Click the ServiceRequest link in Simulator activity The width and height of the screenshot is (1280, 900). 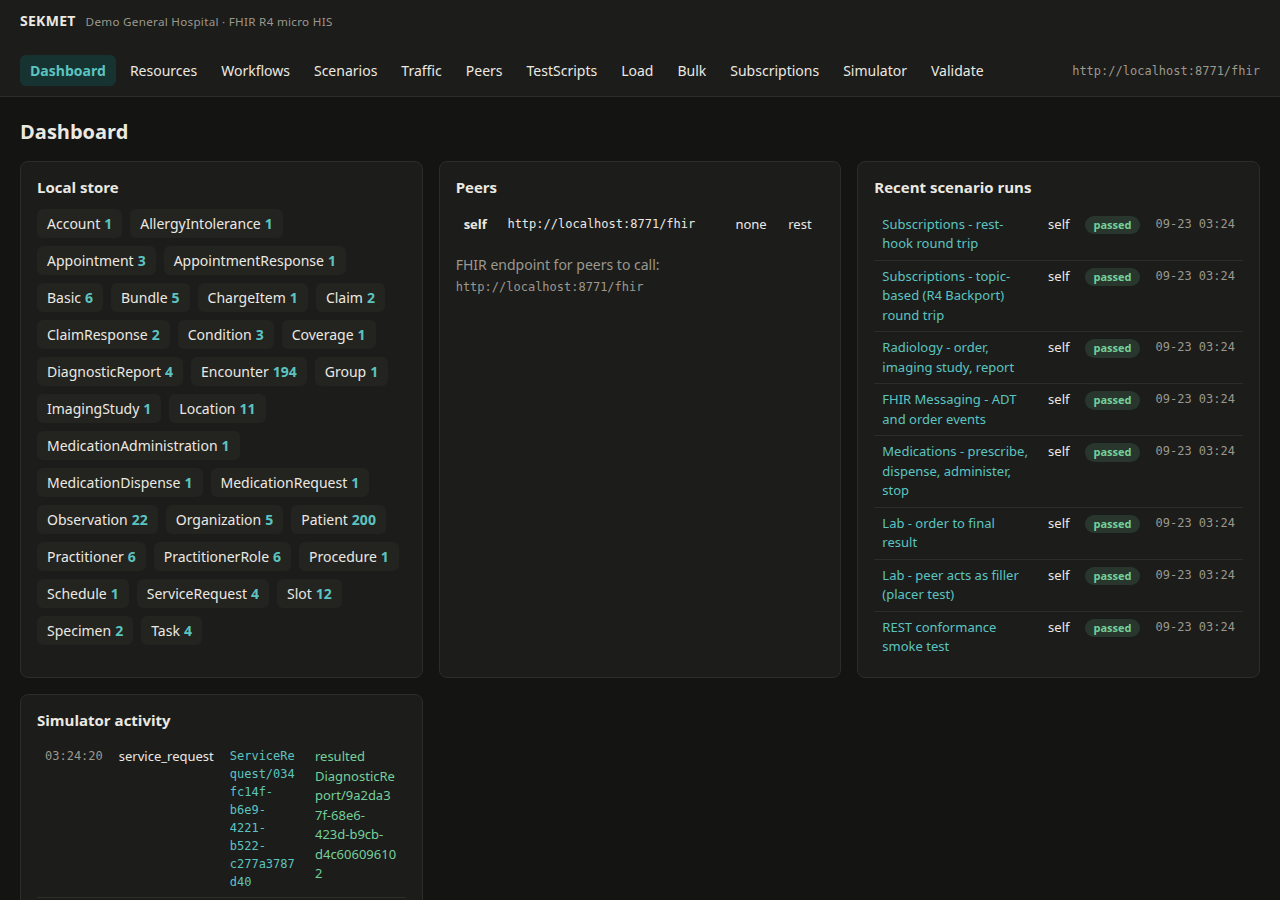coord(262,819)
